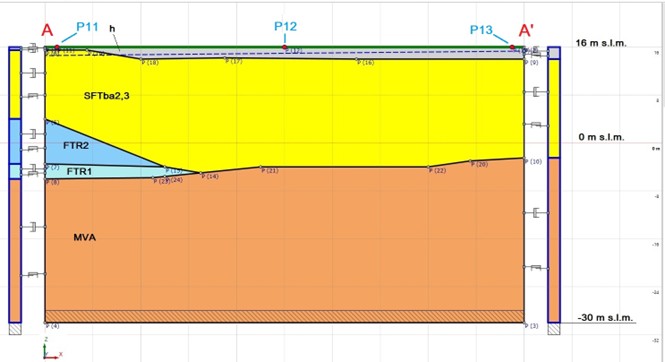Click the hatched base strip at the model bottom
Screen dimensions: 665x362
point(285,316)
